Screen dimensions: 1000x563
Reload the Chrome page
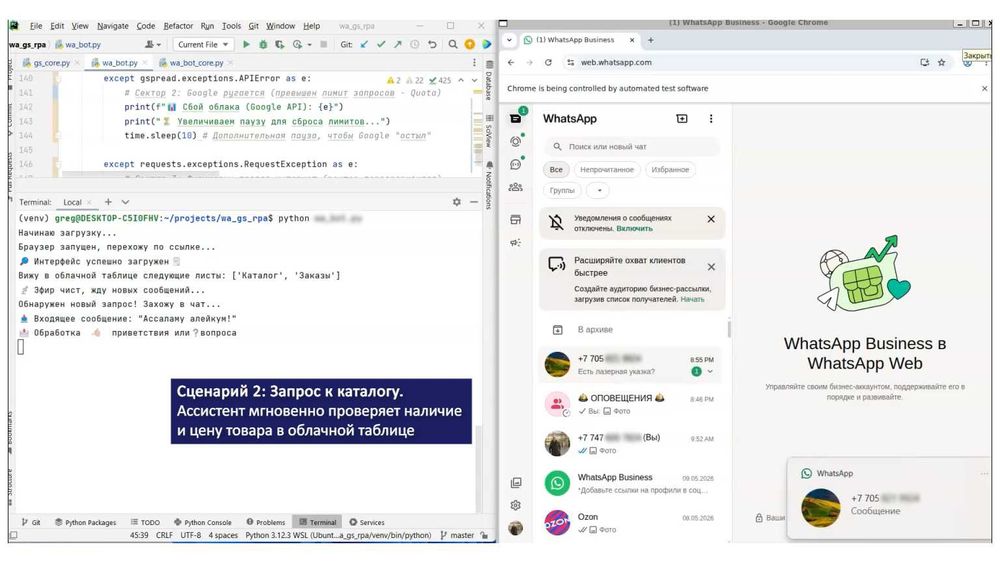coord(548,62)
